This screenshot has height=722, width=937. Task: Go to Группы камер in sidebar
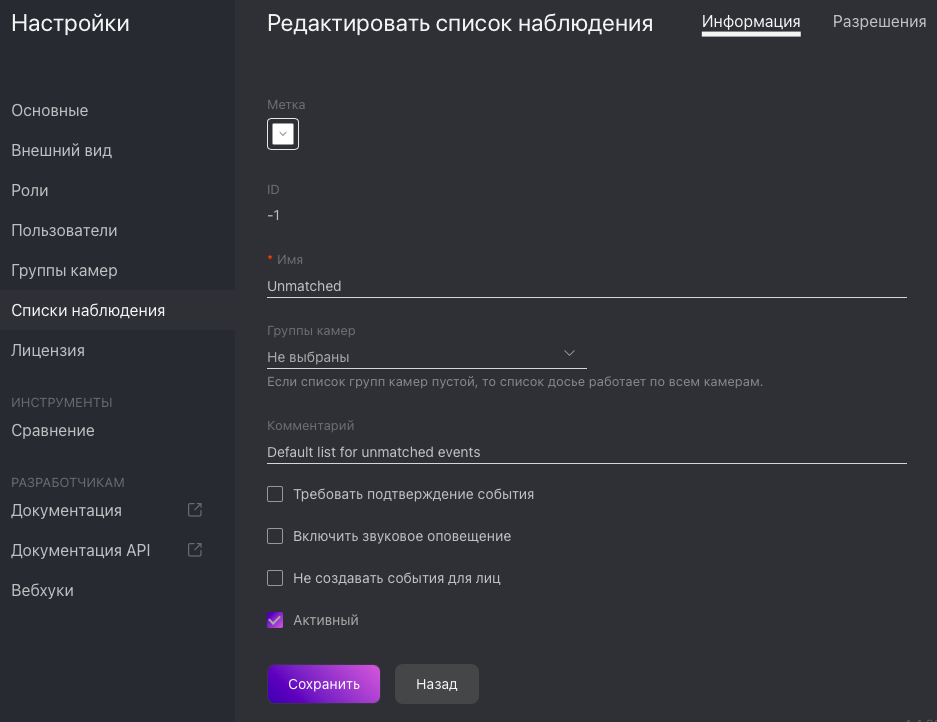(65, 270)
